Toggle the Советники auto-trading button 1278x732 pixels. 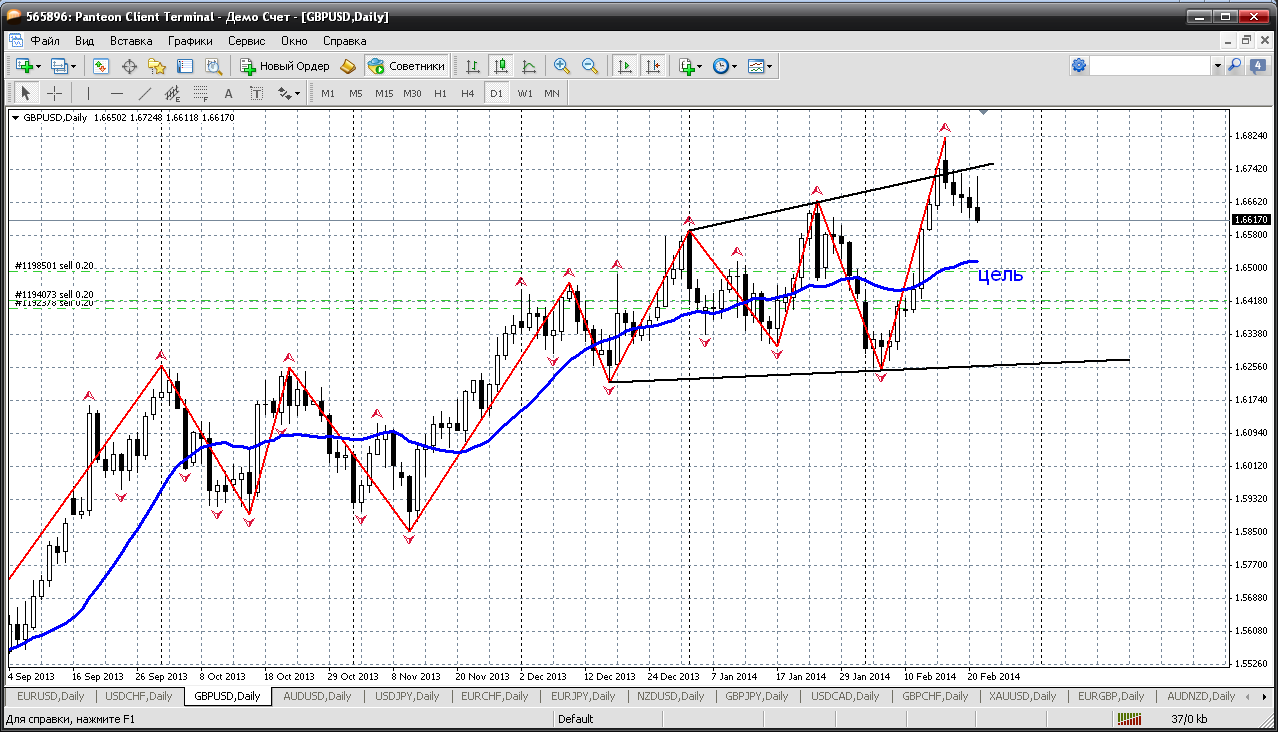pos(406,66)
